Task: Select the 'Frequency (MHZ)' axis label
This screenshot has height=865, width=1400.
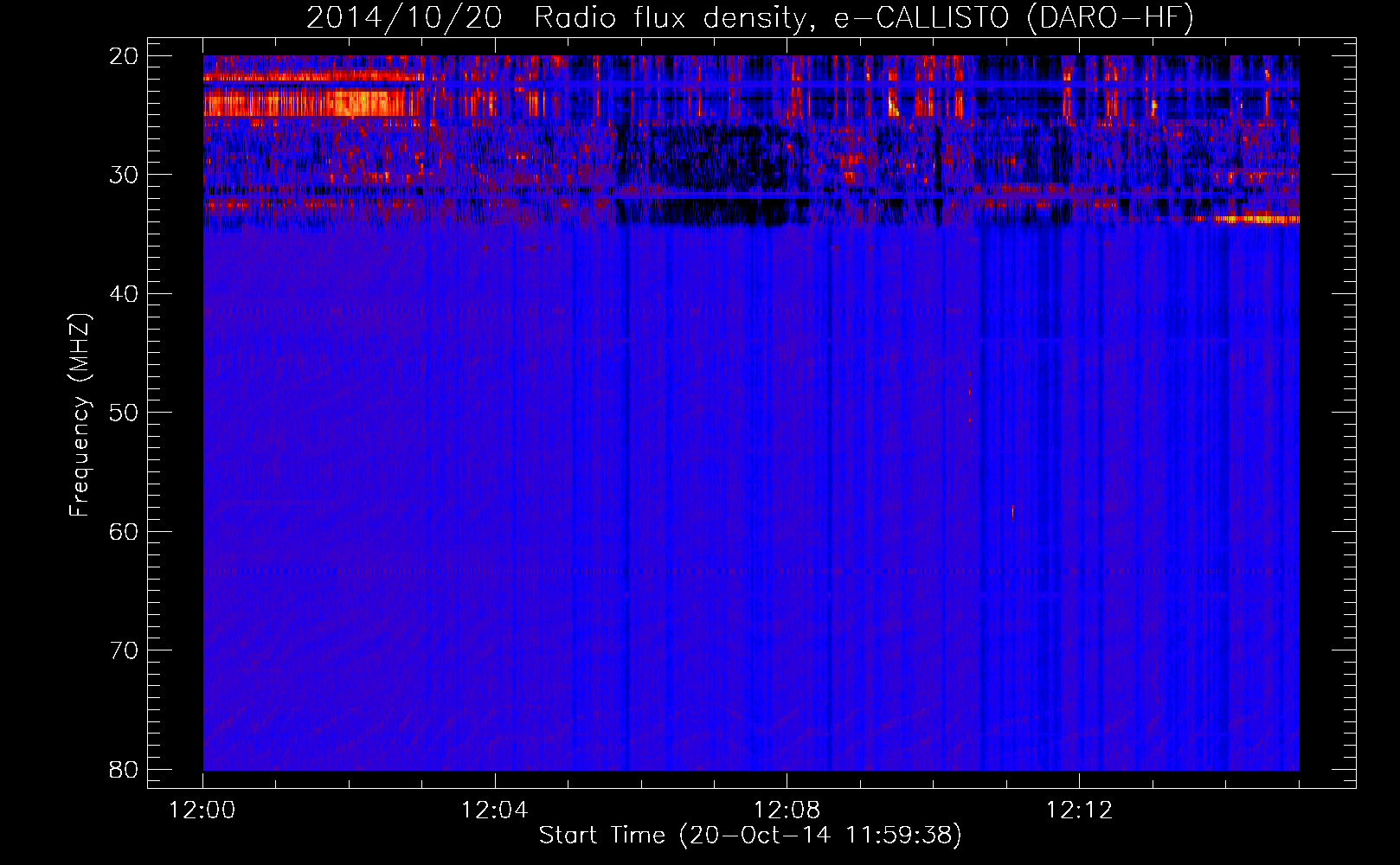Action: (x=80, y=415)
